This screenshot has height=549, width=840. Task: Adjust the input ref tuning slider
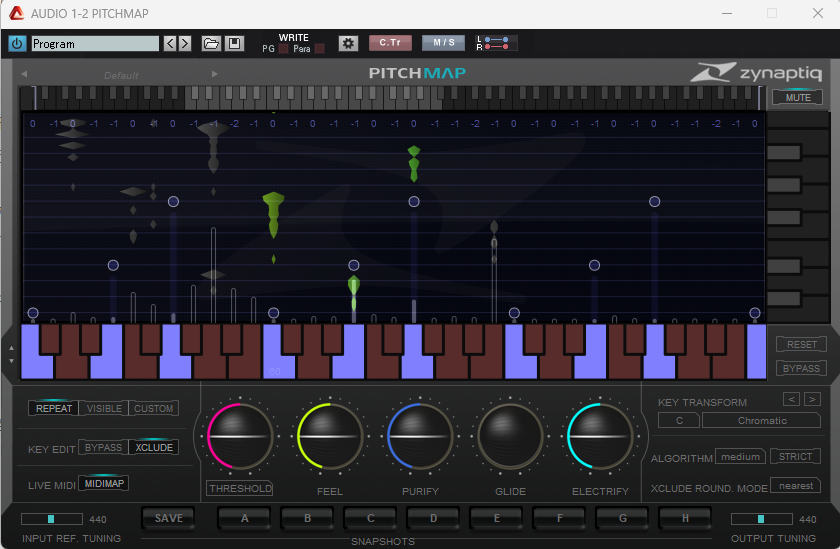point(51,518)
